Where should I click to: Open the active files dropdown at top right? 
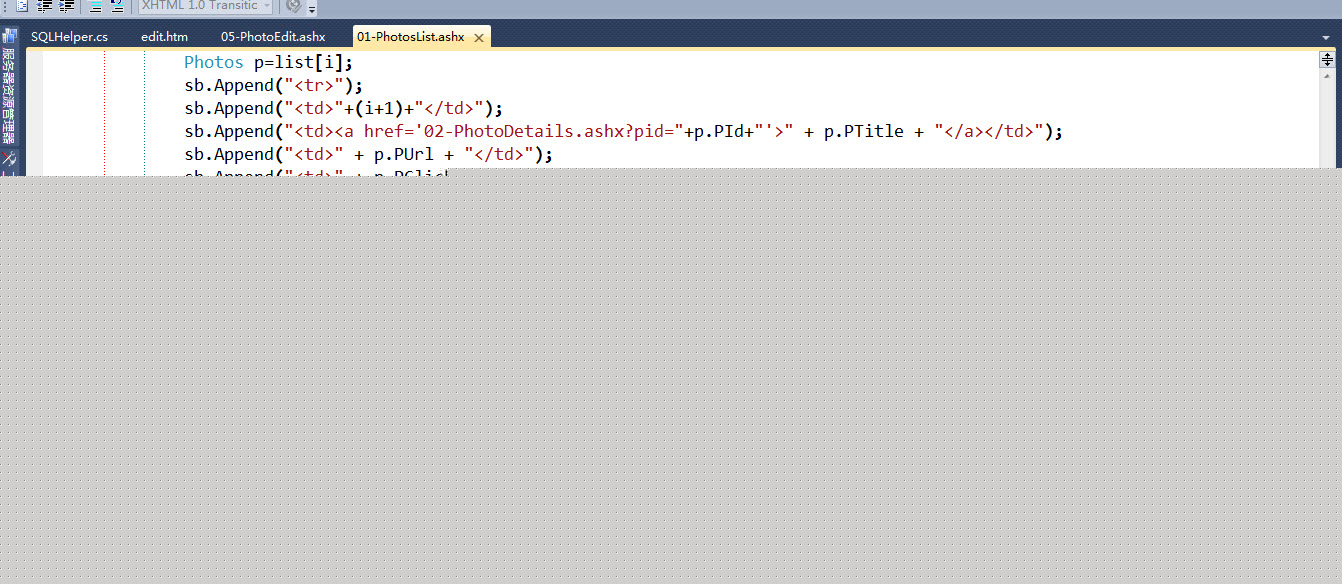coord(1325,36)
